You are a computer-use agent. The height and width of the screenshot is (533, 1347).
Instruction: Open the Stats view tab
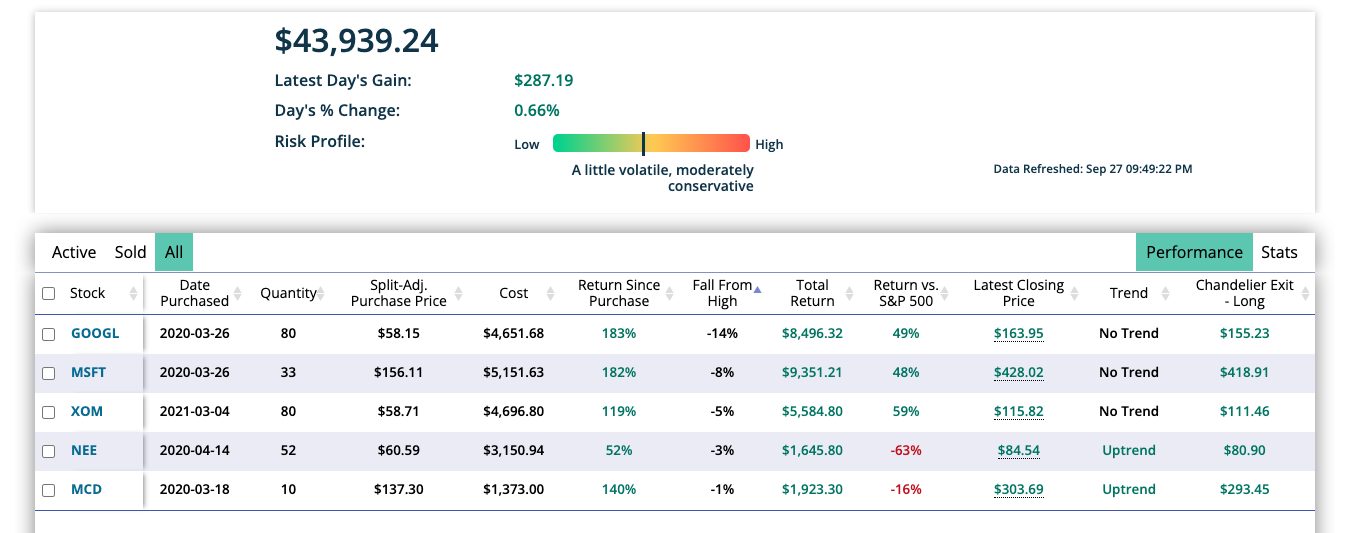(x=1279, y=252)
